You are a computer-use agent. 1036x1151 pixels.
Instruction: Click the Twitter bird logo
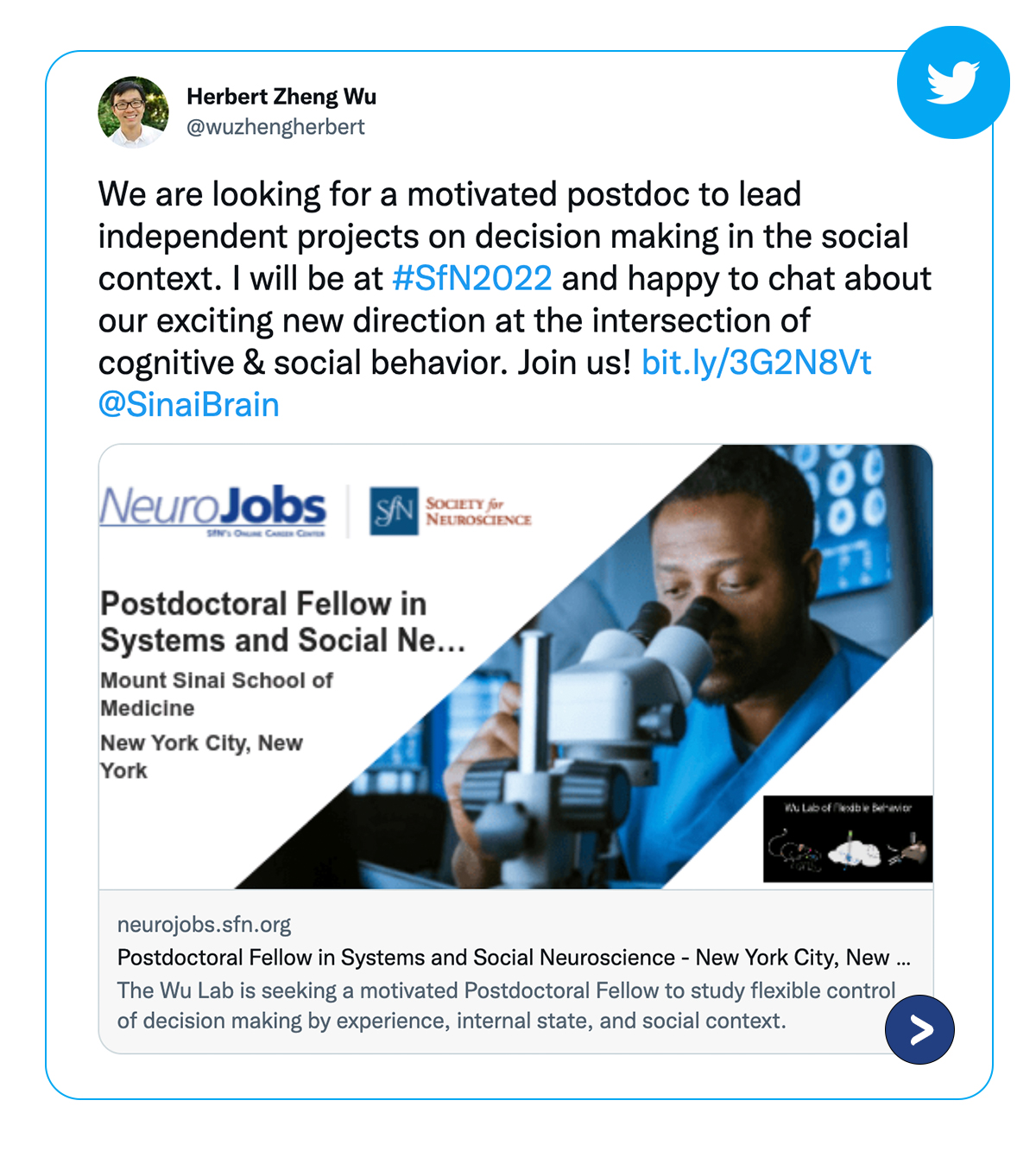[x=953, y=83]
